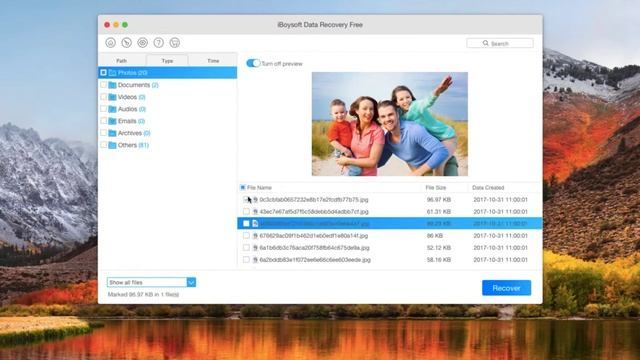Select file 0c3cbfab...77b75.jpg
640x360 pixels.
pyautogui.click(x=314, y=200)
